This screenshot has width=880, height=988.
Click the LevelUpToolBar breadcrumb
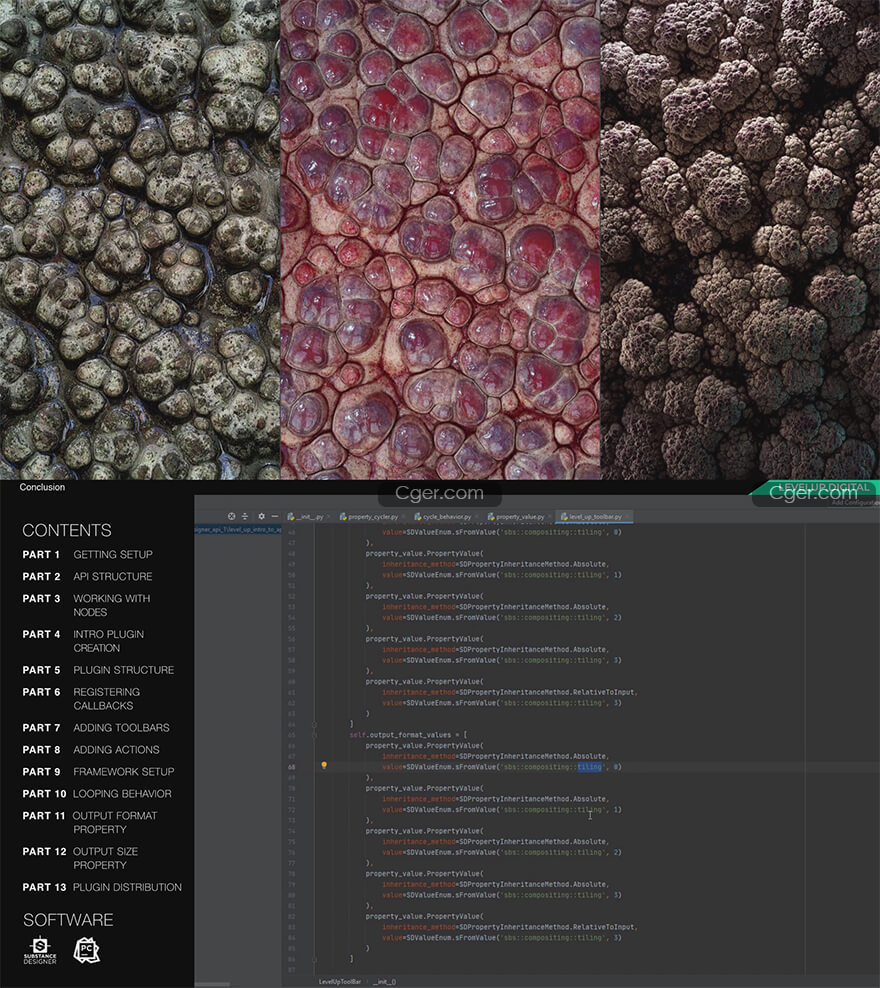coord(340,982)
